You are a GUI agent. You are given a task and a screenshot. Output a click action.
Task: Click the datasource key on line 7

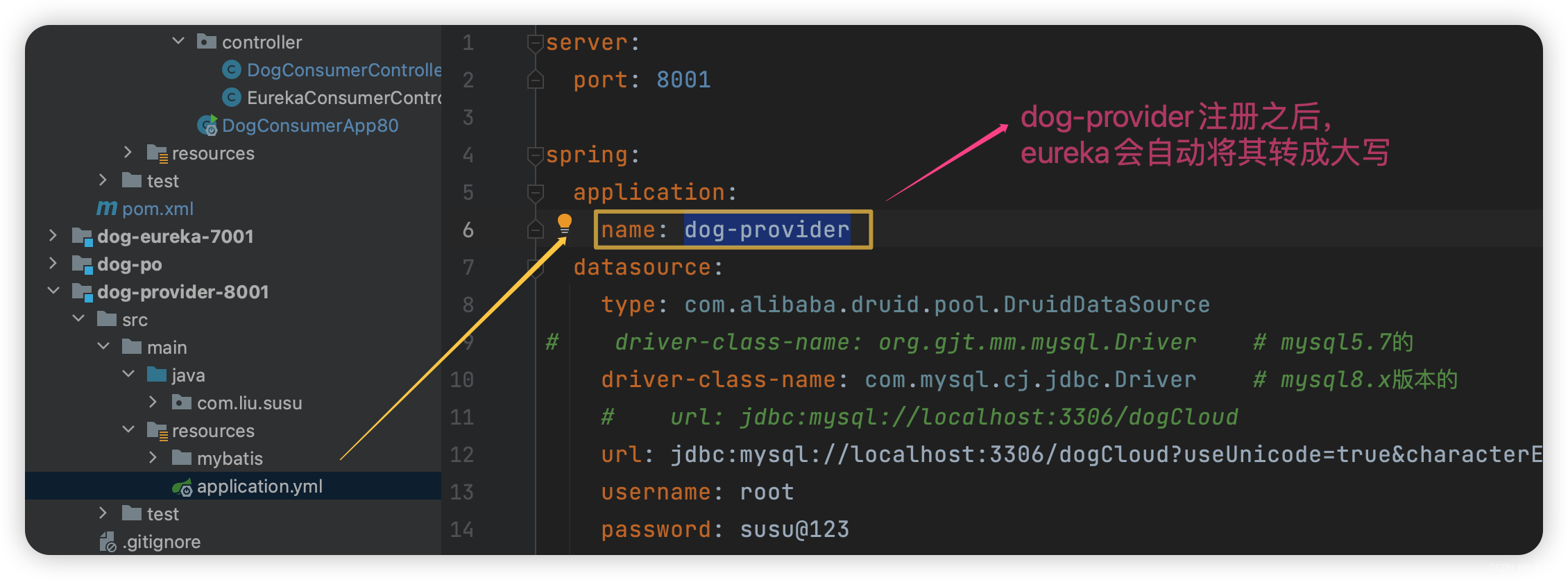642,267
